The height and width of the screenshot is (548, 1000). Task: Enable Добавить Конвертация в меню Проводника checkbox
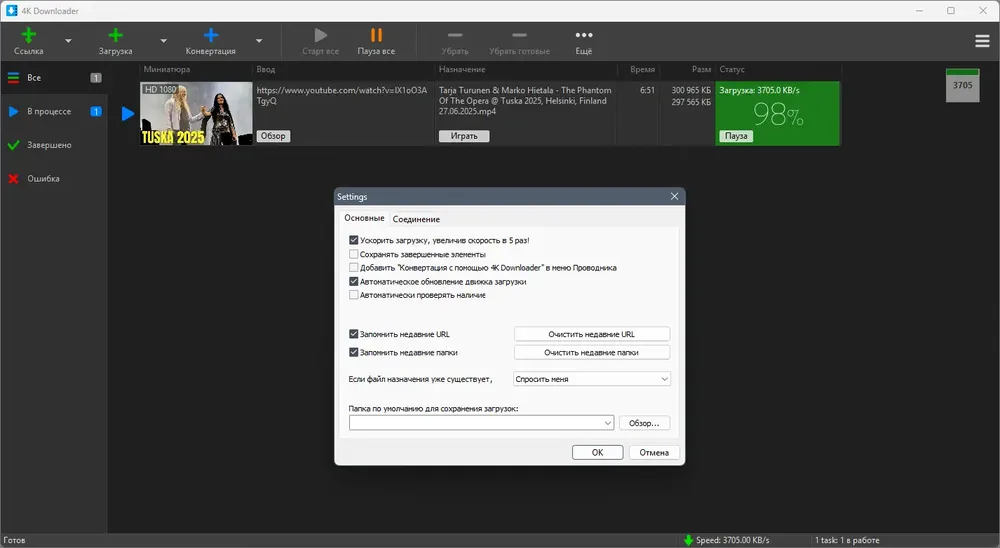pos(353,268)
